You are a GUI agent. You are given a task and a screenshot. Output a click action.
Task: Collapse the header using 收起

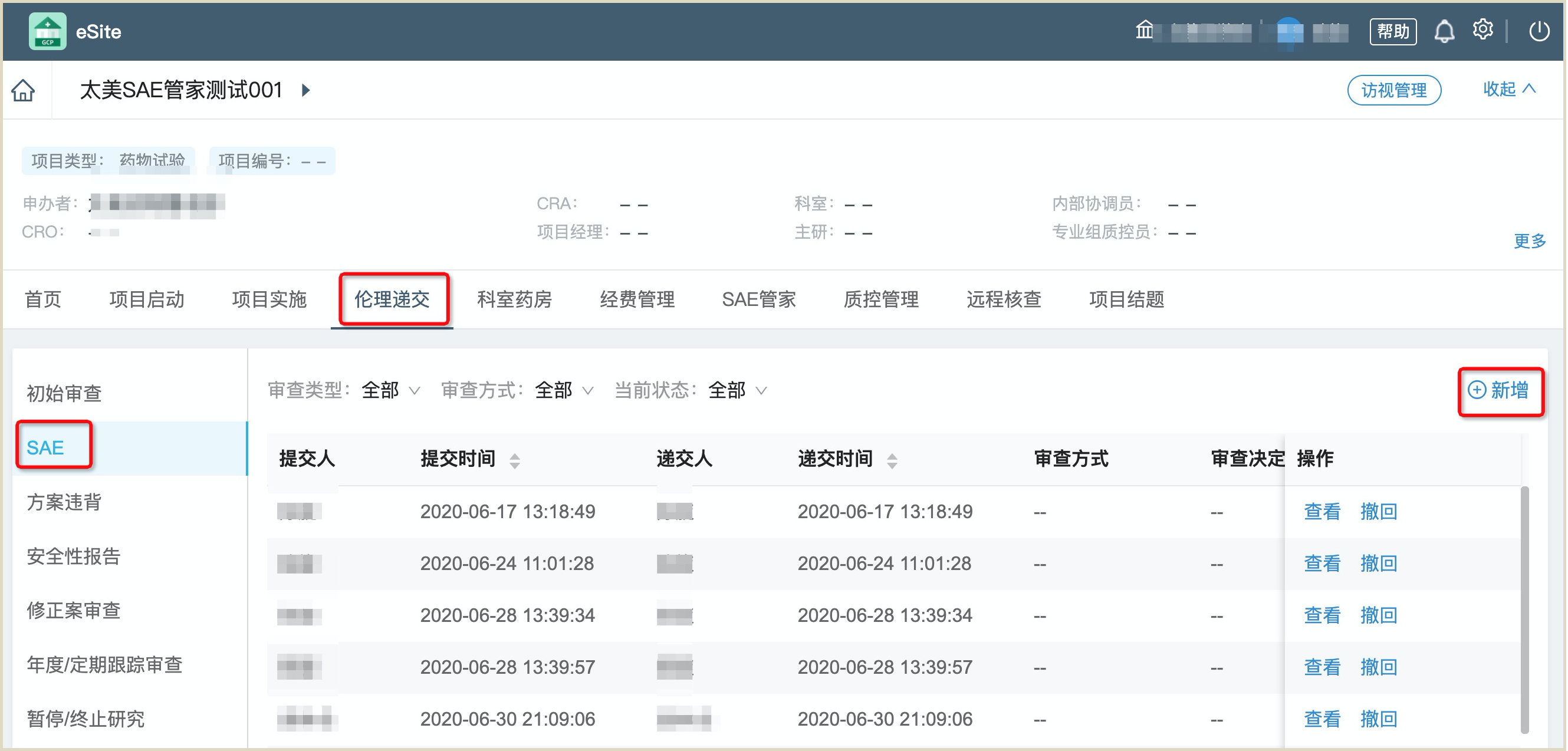(1510, 90)
